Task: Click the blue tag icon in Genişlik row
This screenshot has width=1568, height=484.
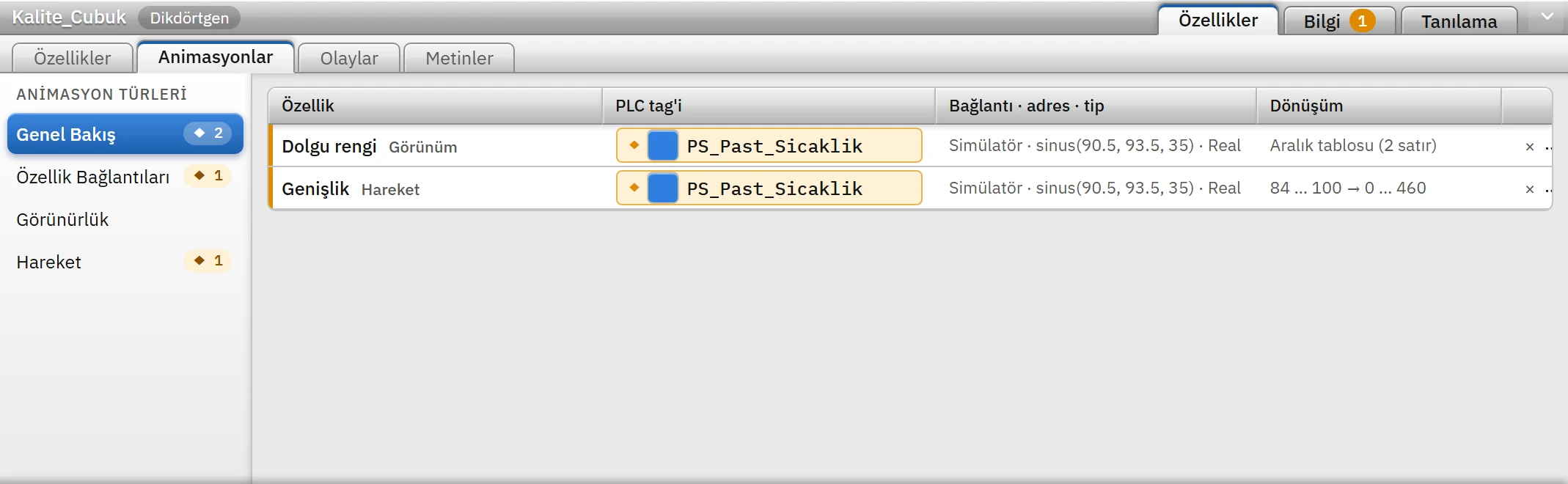Action: click(663, 188)
